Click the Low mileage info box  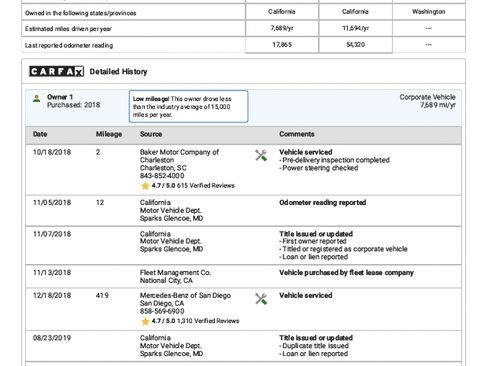(x=188, y=107)
